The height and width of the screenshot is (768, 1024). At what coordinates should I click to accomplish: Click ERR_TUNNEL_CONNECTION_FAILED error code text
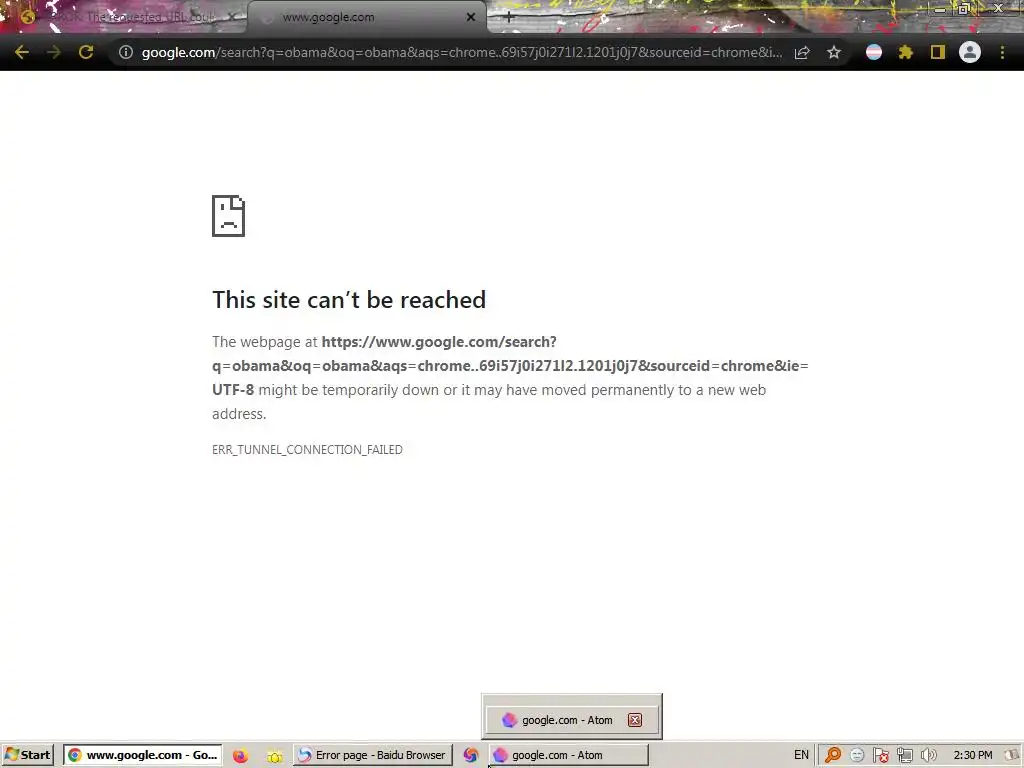(307, 449)
